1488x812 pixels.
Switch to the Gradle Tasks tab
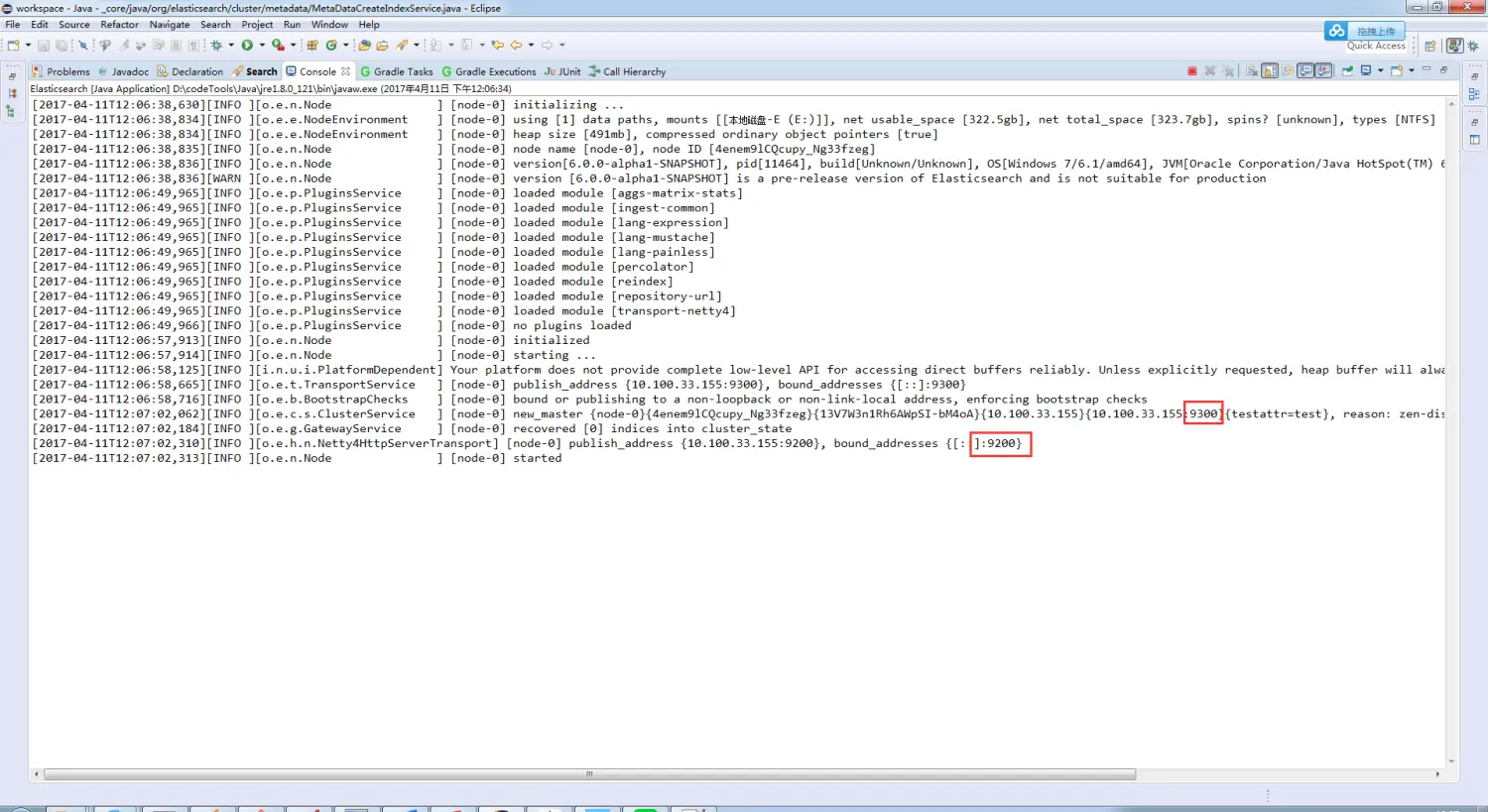click(397, 71)
